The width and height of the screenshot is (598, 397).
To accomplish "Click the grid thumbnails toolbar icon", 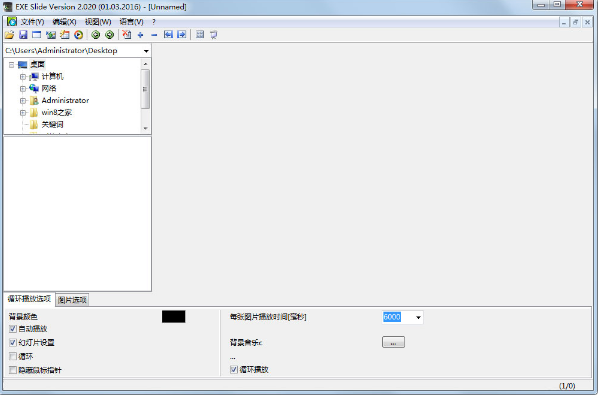I will coord(200,35).
